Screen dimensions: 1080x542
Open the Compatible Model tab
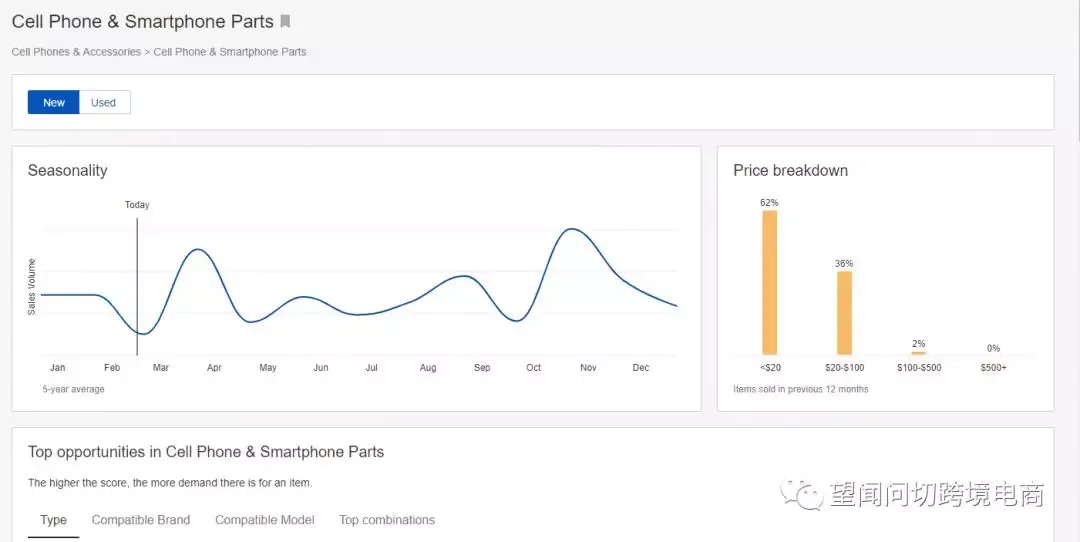pos(265,520)
